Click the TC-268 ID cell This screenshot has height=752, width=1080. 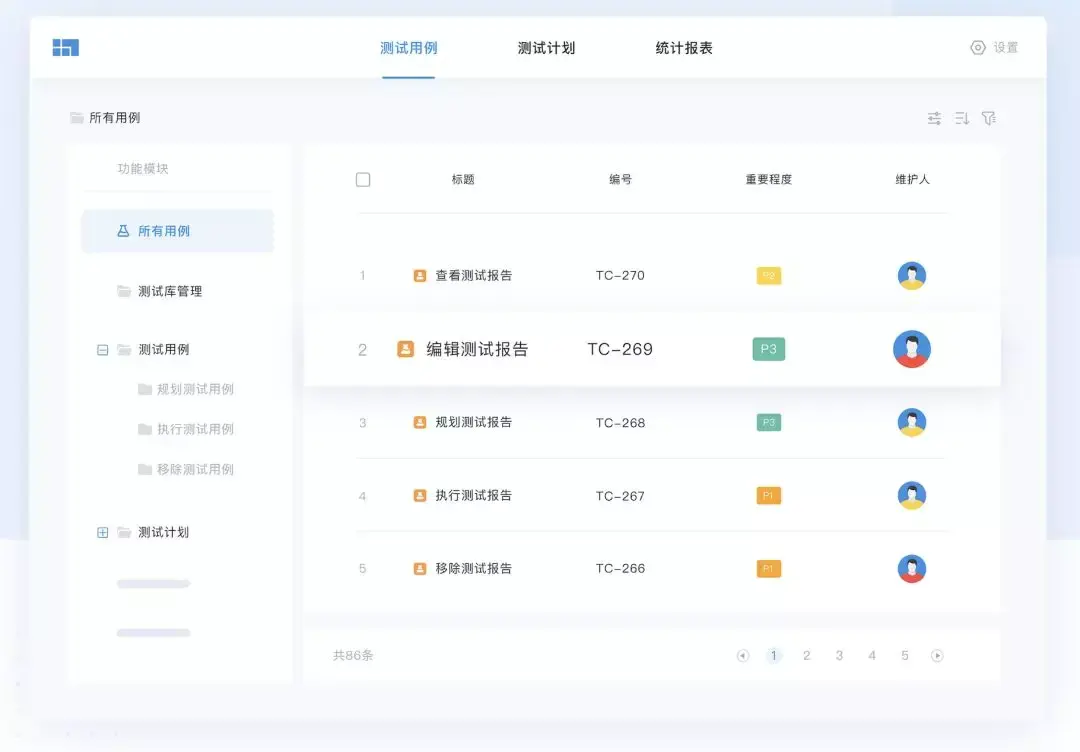point(620,423)
